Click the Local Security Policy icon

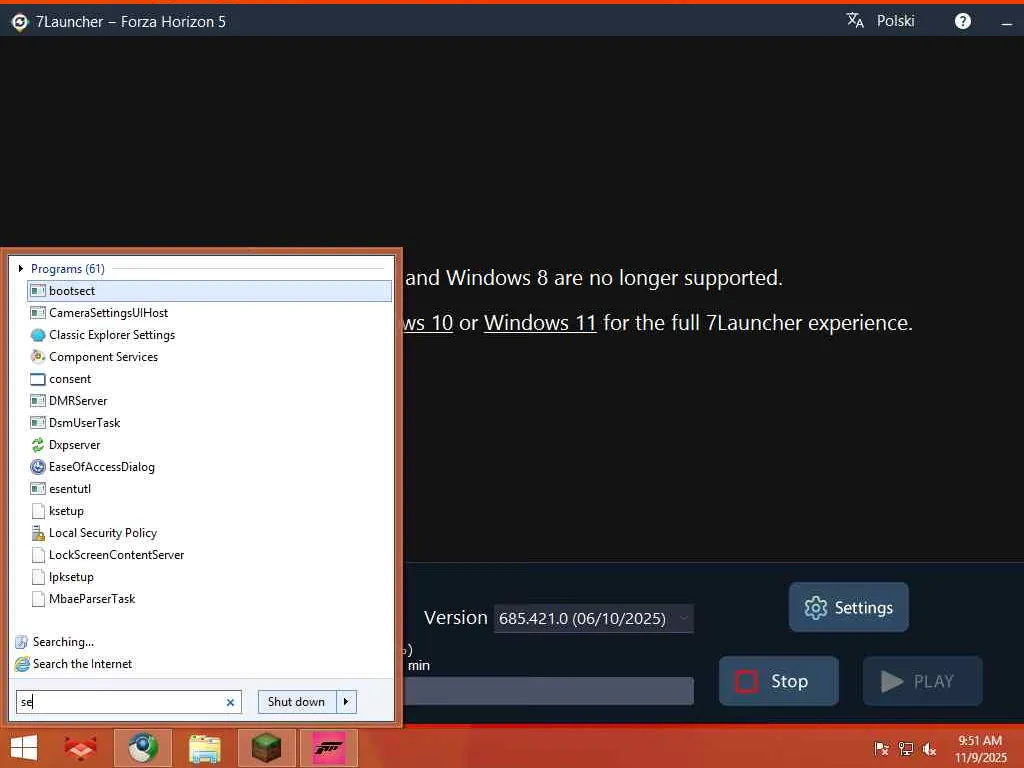click(x=38, y=533)
